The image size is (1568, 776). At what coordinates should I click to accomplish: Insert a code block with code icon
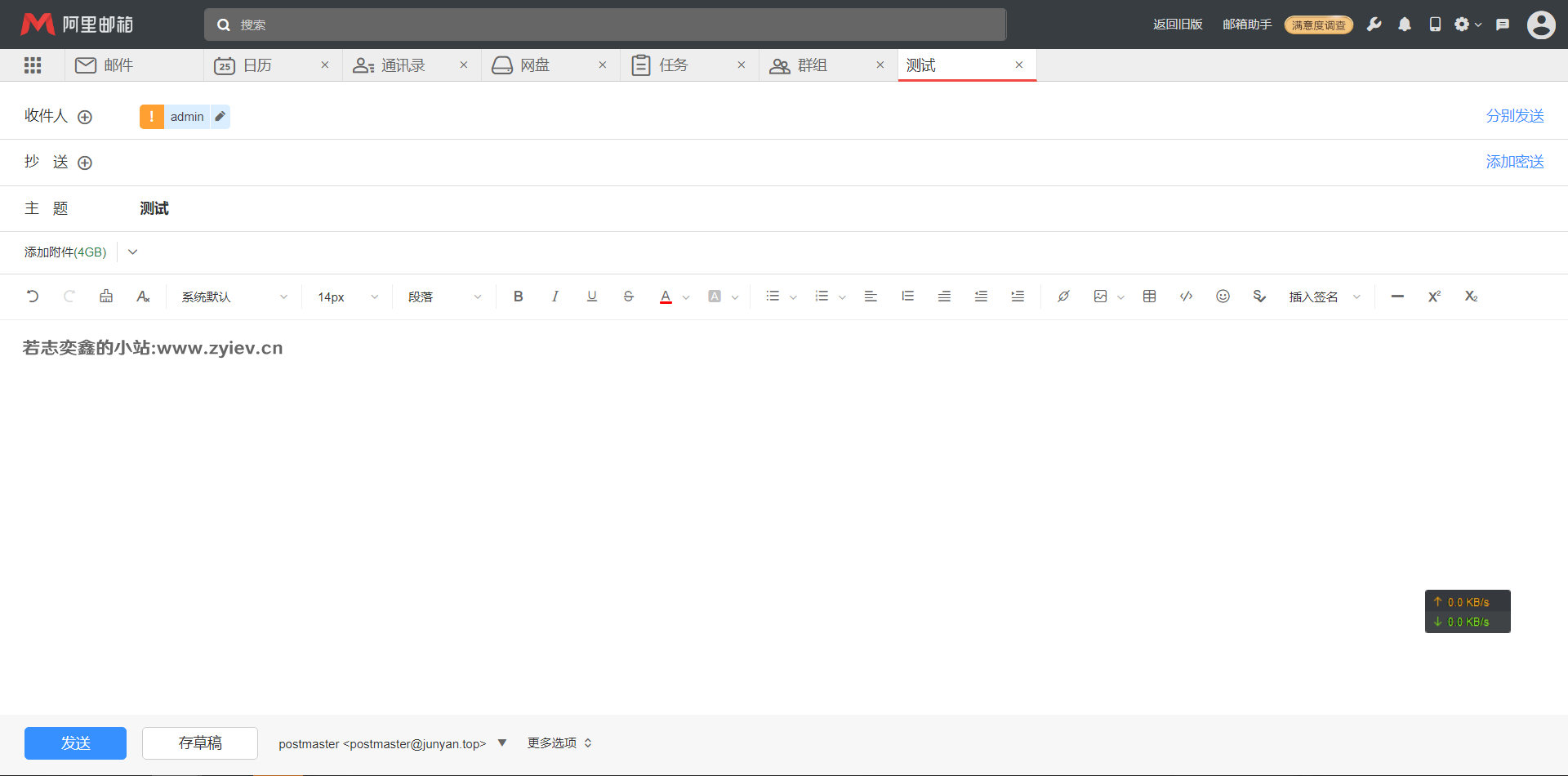[1186, 297]
